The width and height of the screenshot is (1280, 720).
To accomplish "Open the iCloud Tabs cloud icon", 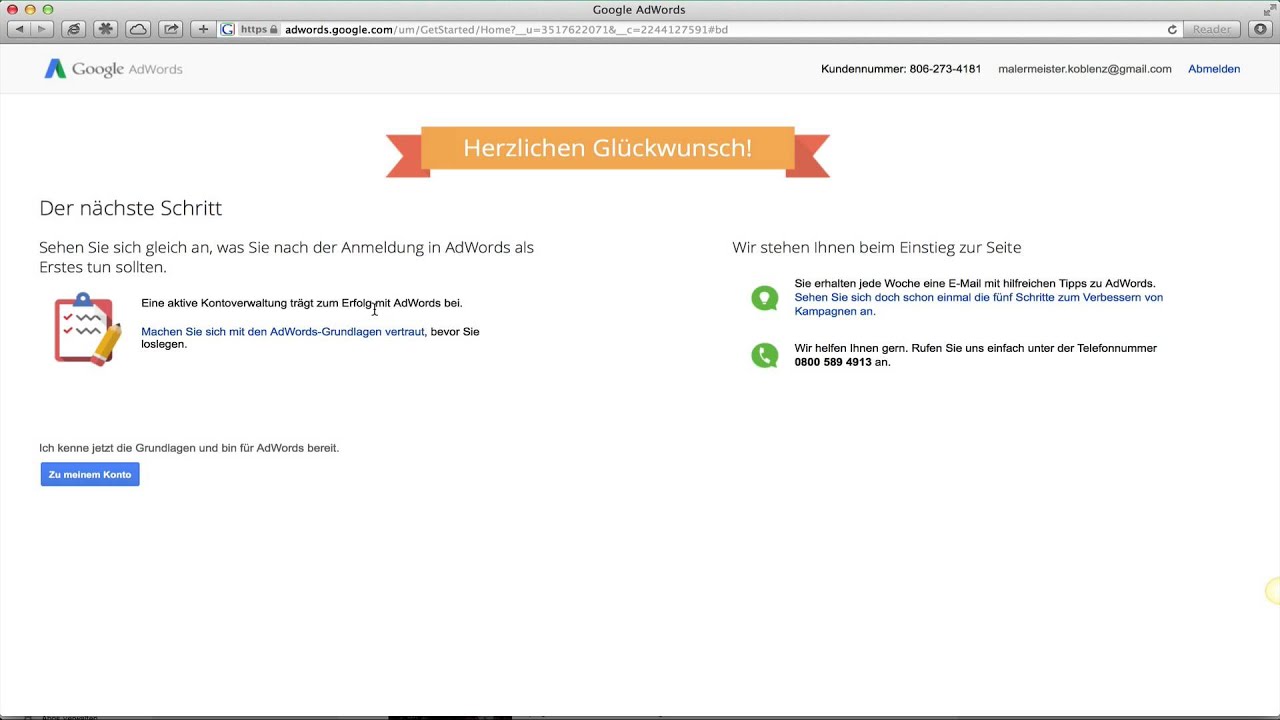I will click(138, 29).
